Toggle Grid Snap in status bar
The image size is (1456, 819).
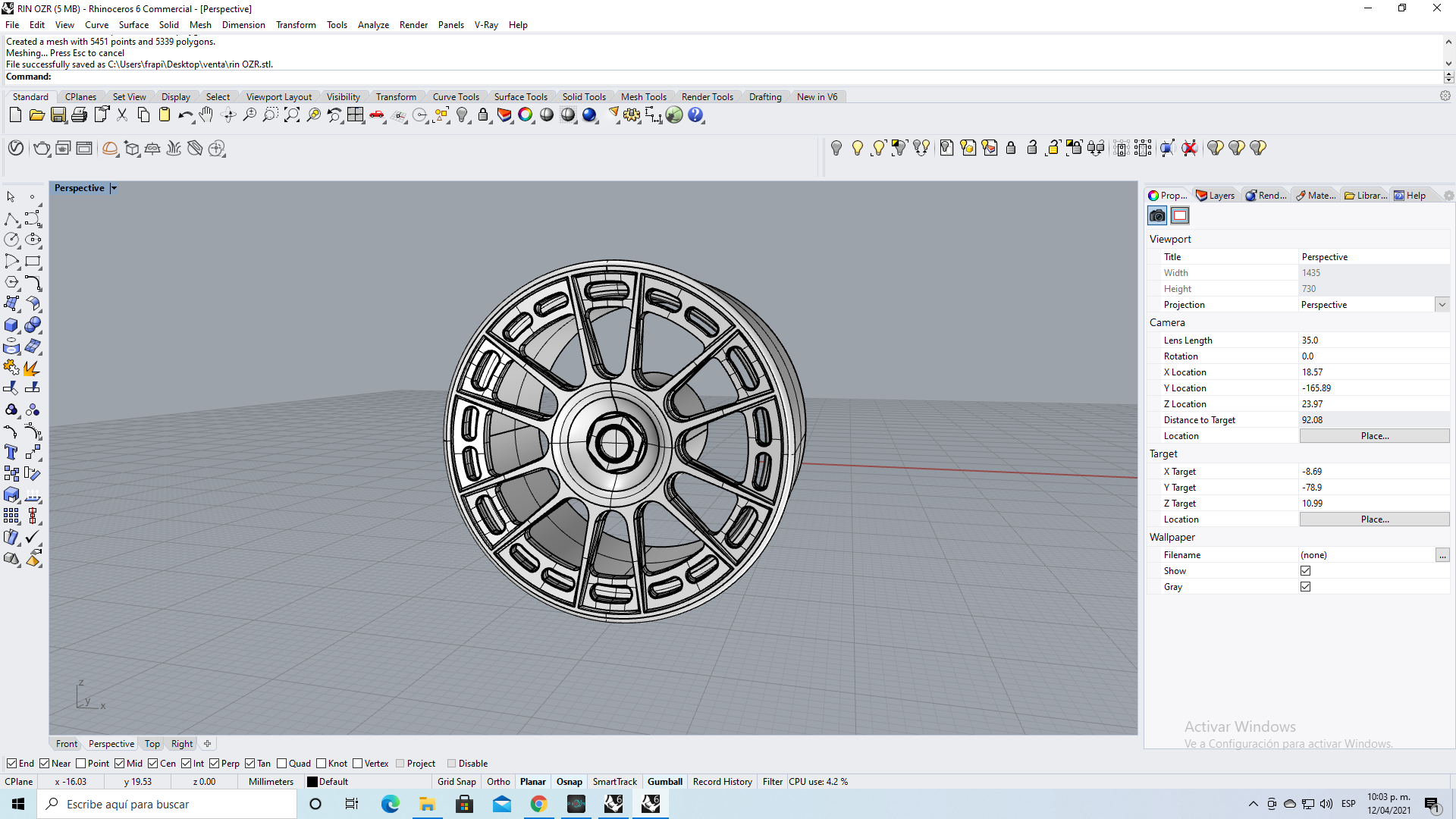coord(457,782)
